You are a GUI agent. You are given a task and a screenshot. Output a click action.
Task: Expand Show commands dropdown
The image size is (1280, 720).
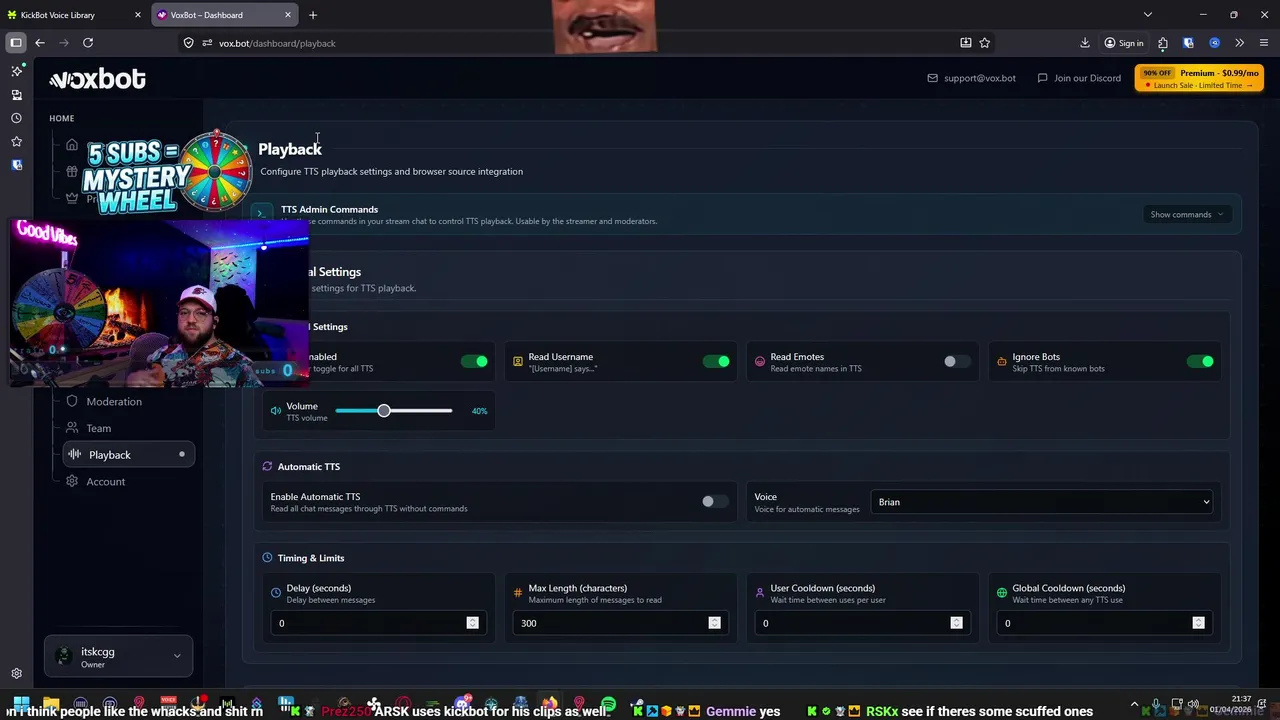pyautogui.click(x=1187, y=214)
